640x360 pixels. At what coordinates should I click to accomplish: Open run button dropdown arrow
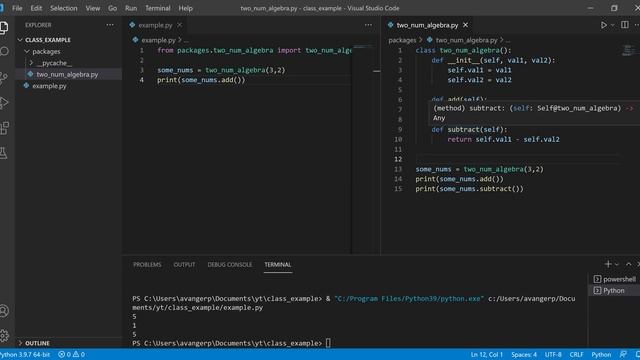[x=612, y=25]
